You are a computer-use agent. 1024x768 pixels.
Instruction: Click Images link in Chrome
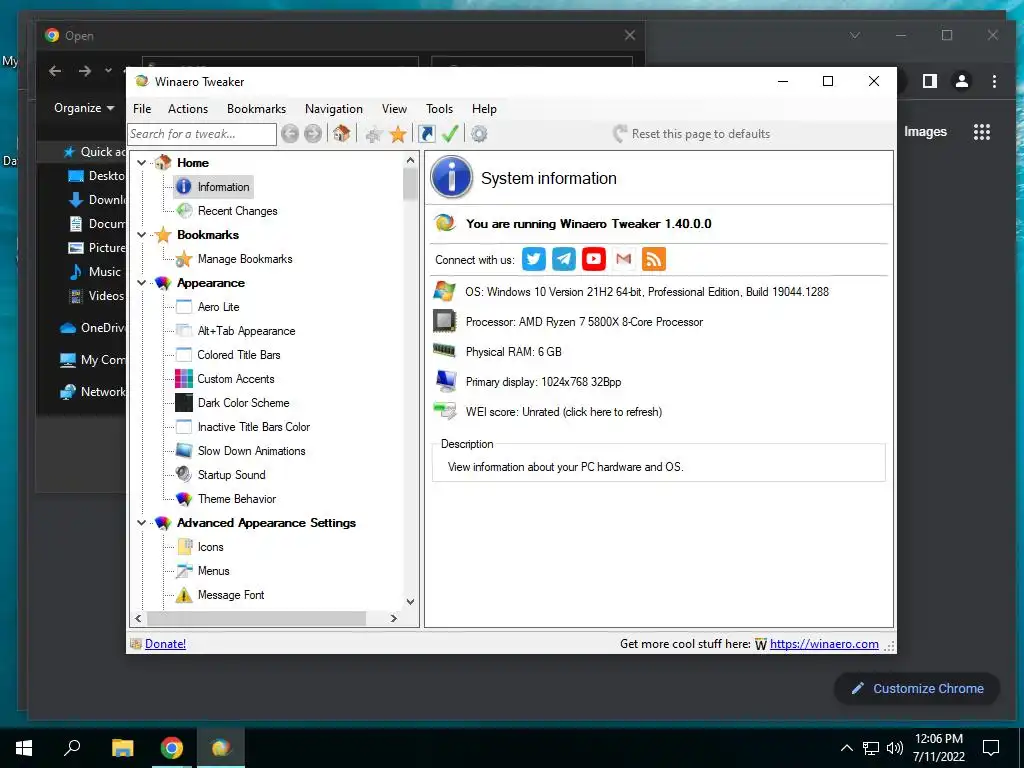coord(925,132)
